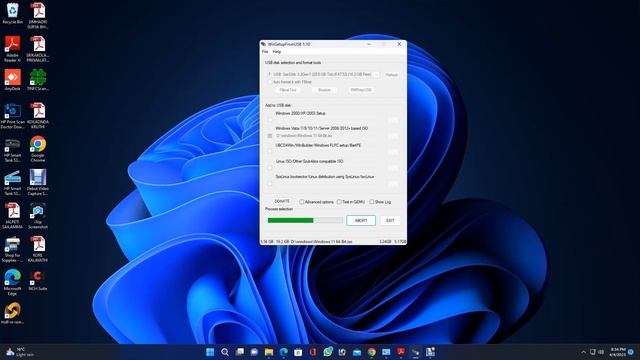Click ABORT to stop the process
The image size is (640, 360).
[x=361, y=220]
